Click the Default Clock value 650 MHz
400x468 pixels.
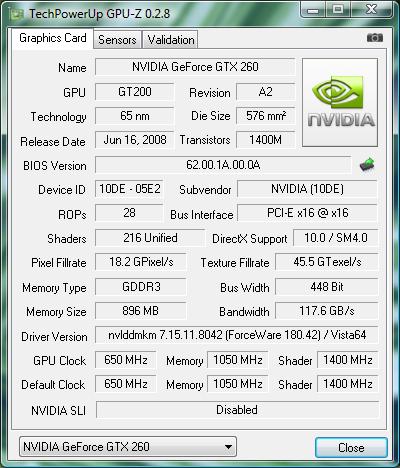(126, 384)
